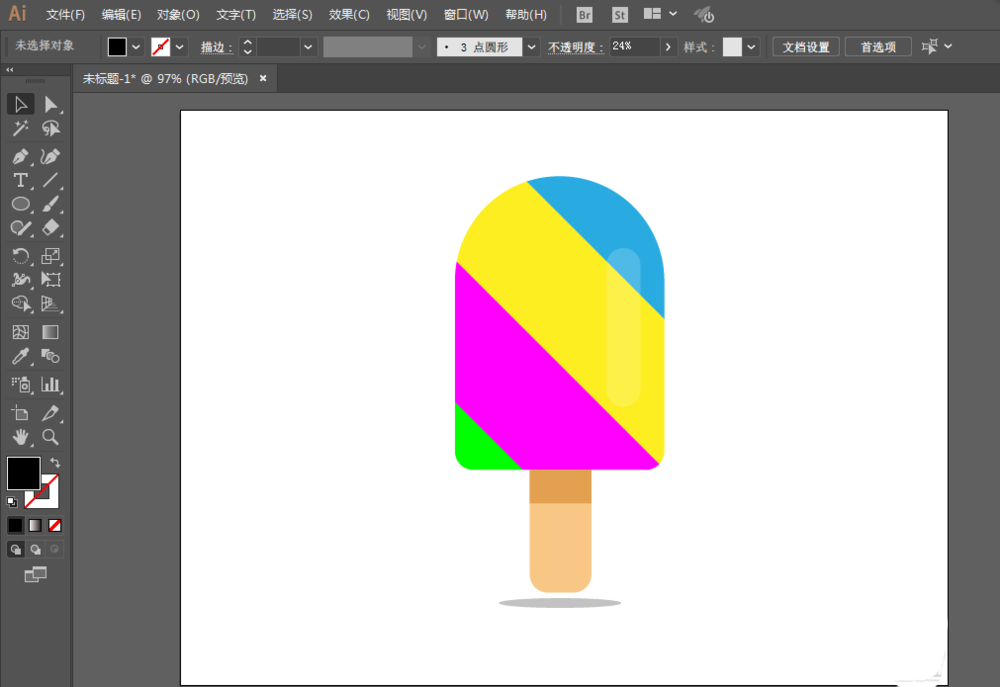Open the 文件(F) menu
The height and width of the screenshot is (687, 1000).
(x=65, y=14)
